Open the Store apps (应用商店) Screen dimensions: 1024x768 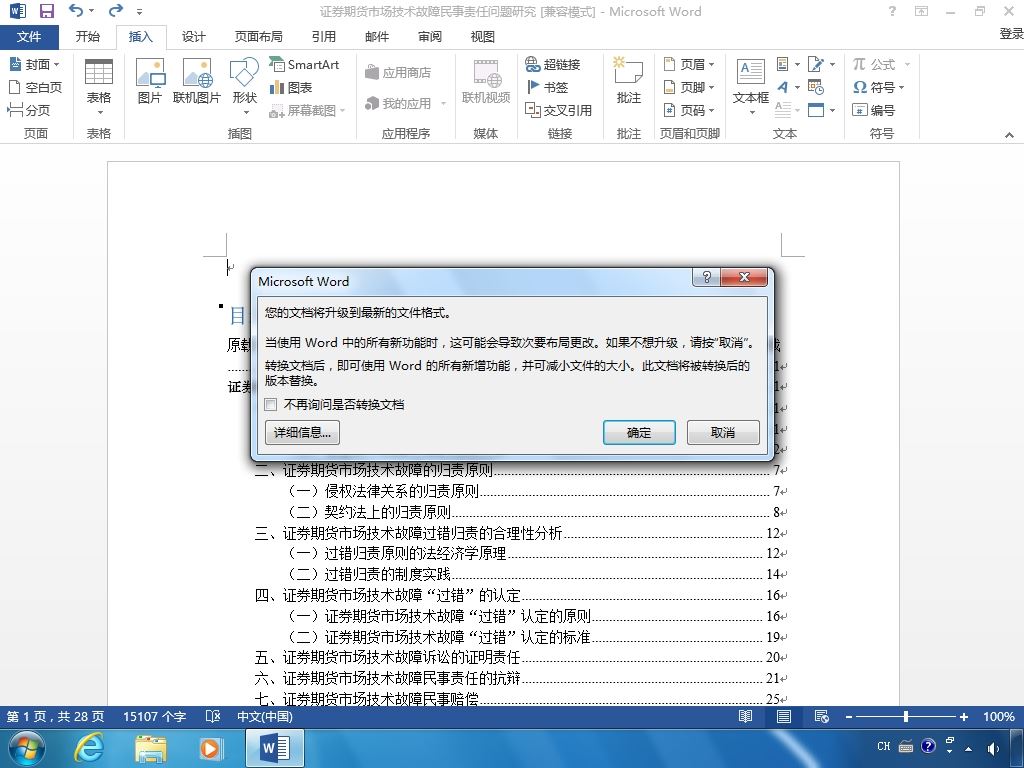coord(398,72)
